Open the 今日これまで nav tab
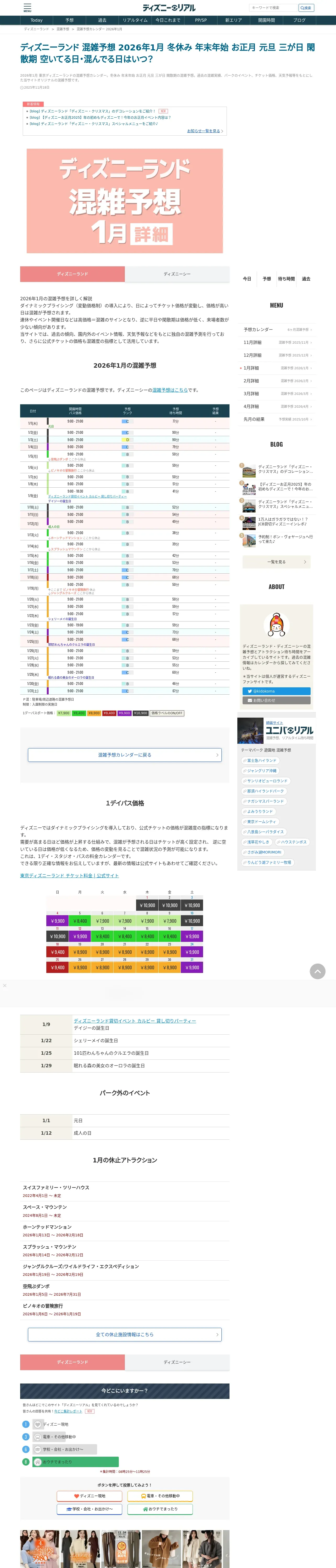This screenshot has width=336, height=1568. (168, 20)
